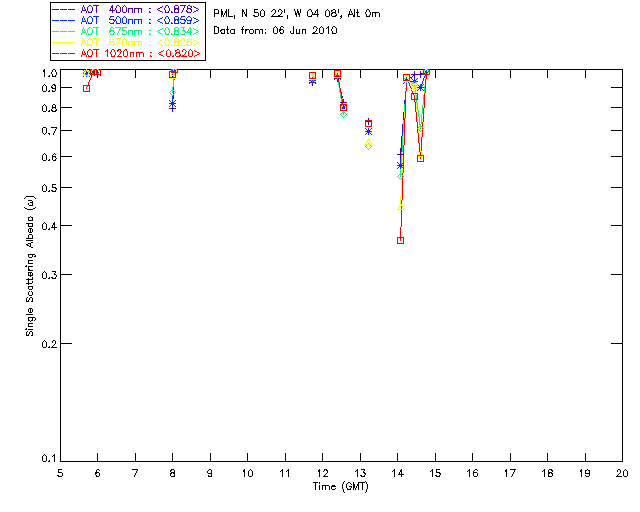The height and width of the screenshot is (512, 640).
Task: Click the red square marker at 0.9 before time 6
Action: (86, 88)
